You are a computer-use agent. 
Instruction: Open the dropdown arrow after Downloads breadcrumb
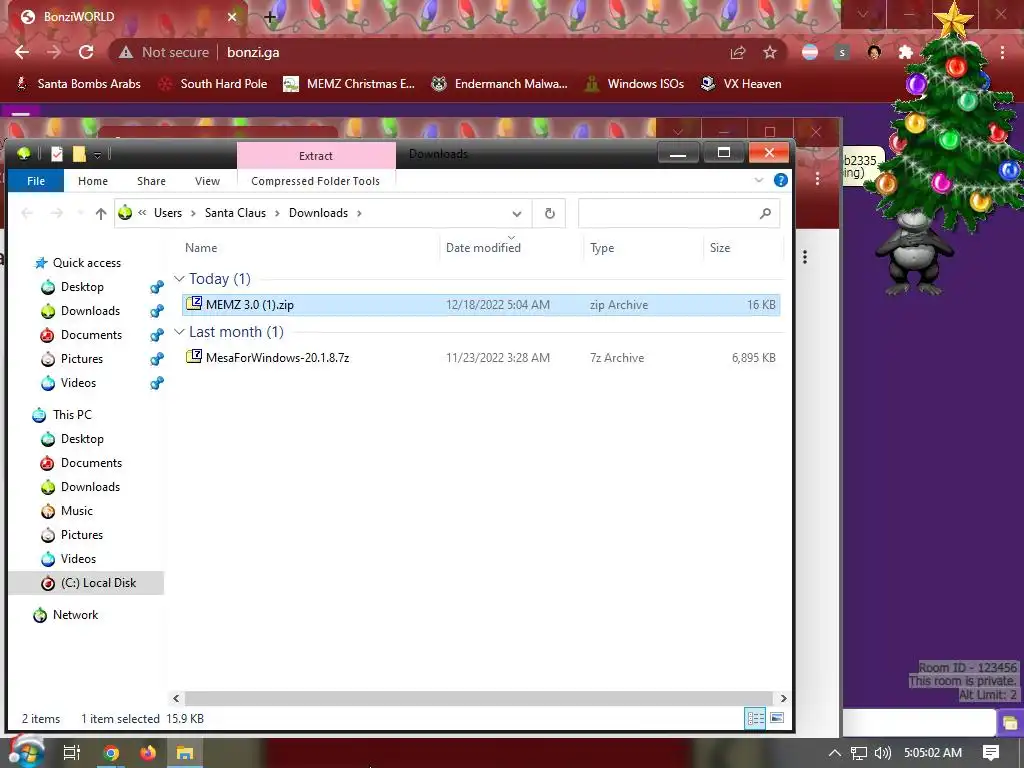pyautogui.click(x=359, y=213)
